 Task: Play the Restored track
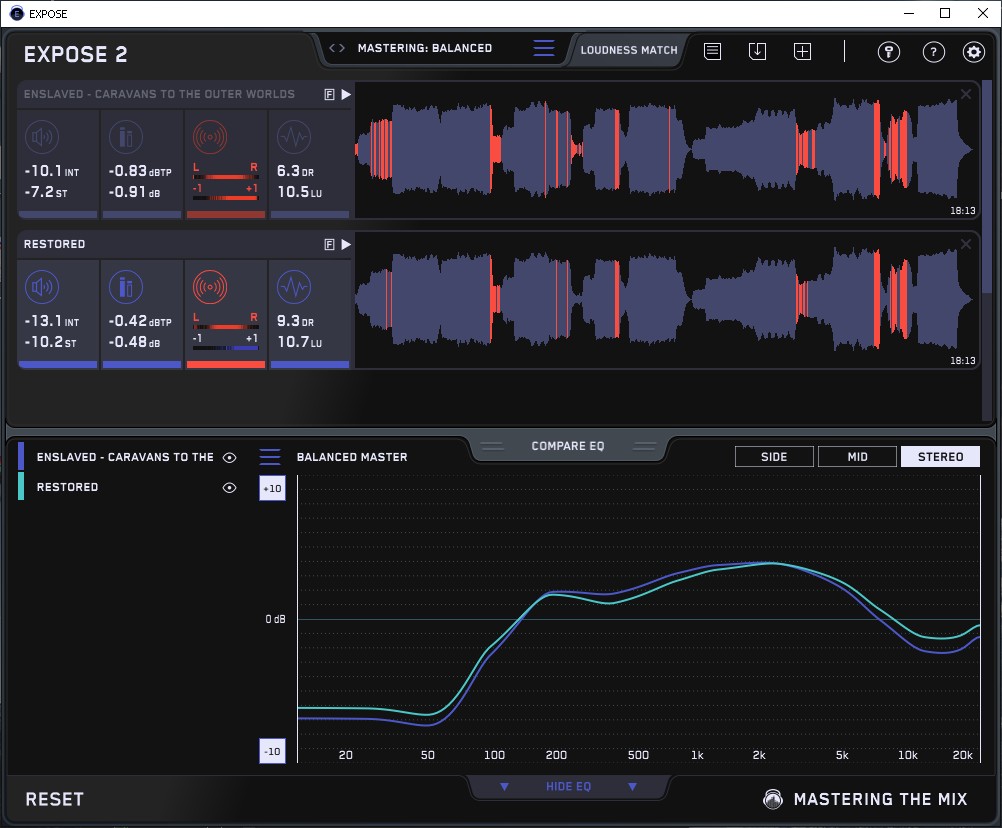pyautogui.click(x=346, y=244)
